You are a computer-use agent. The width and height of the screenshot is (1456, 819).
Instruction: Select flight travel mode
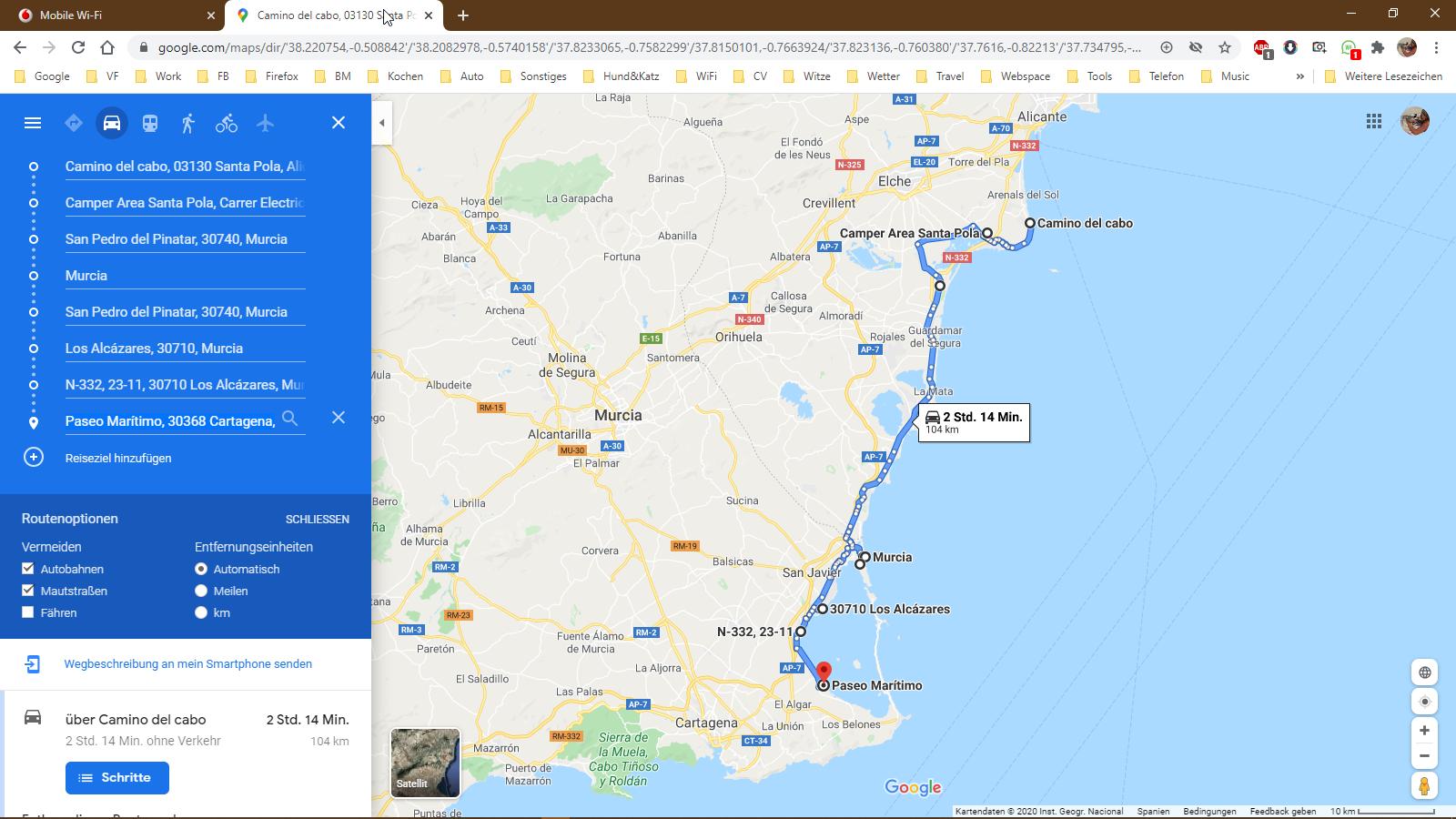265,123
